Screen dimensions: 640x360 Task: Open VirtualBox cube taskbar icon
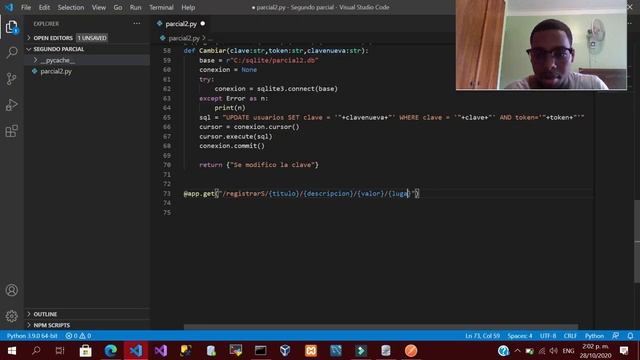coord(285,351)
